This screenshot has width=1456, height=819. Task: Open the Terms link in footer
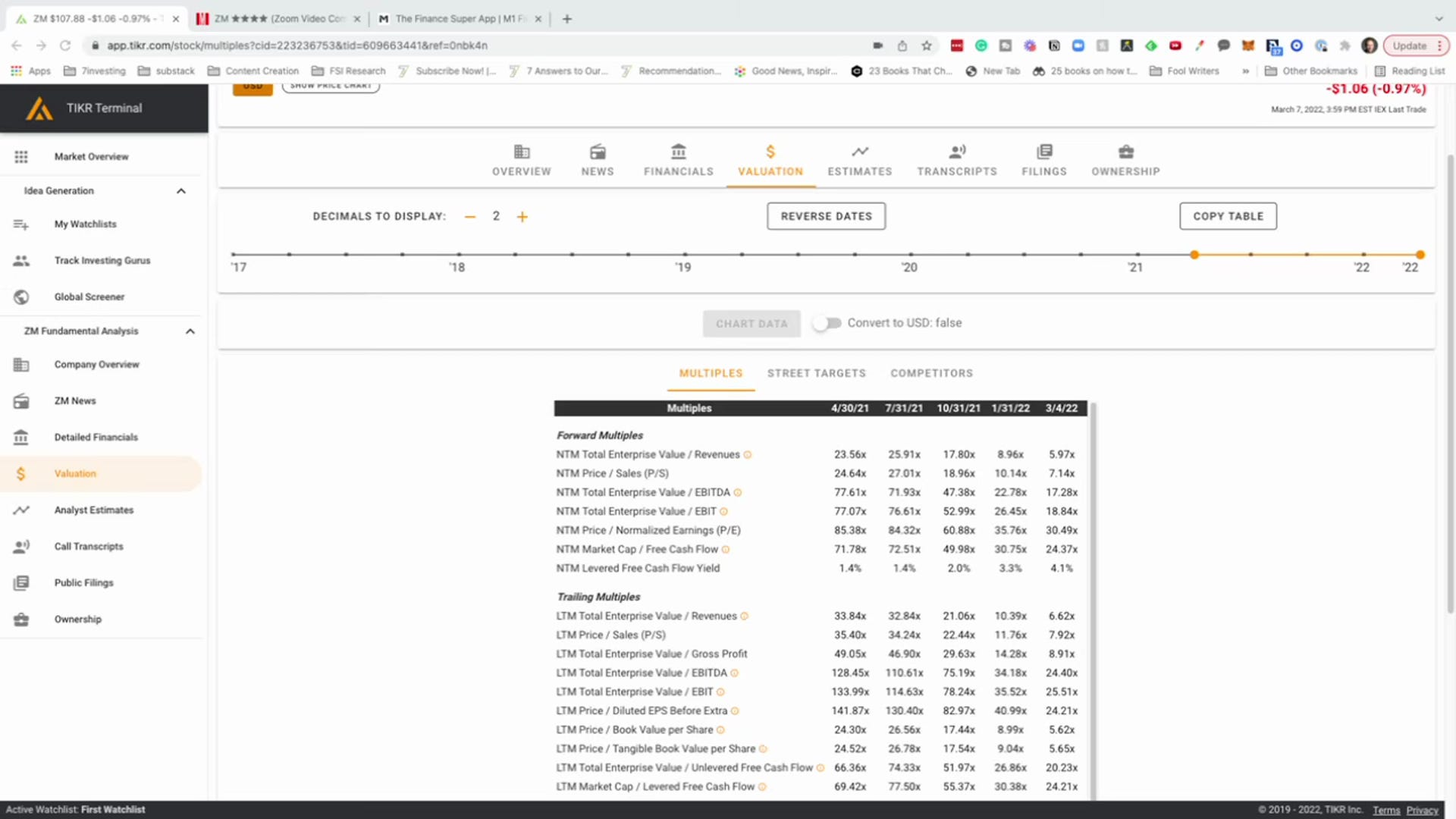click(x=1386, y=810)
